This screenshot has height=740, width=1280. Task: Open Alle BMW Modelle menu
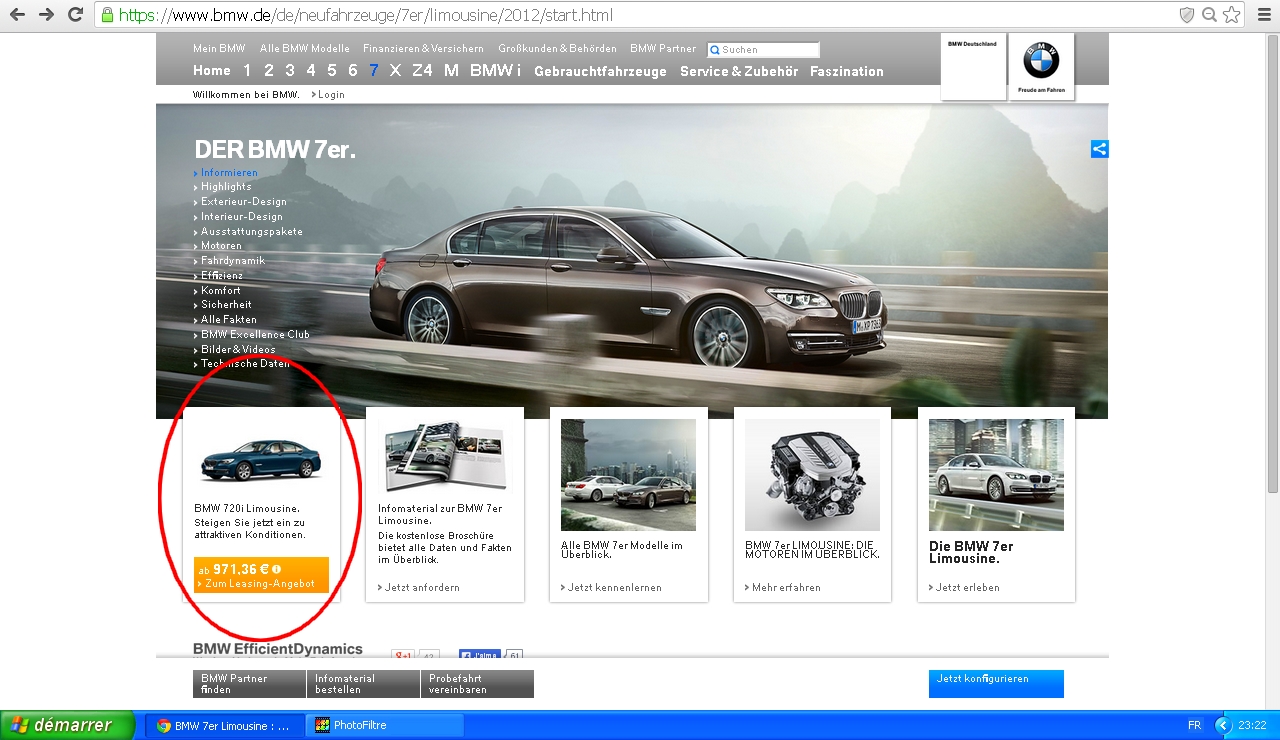pos(305,48)
